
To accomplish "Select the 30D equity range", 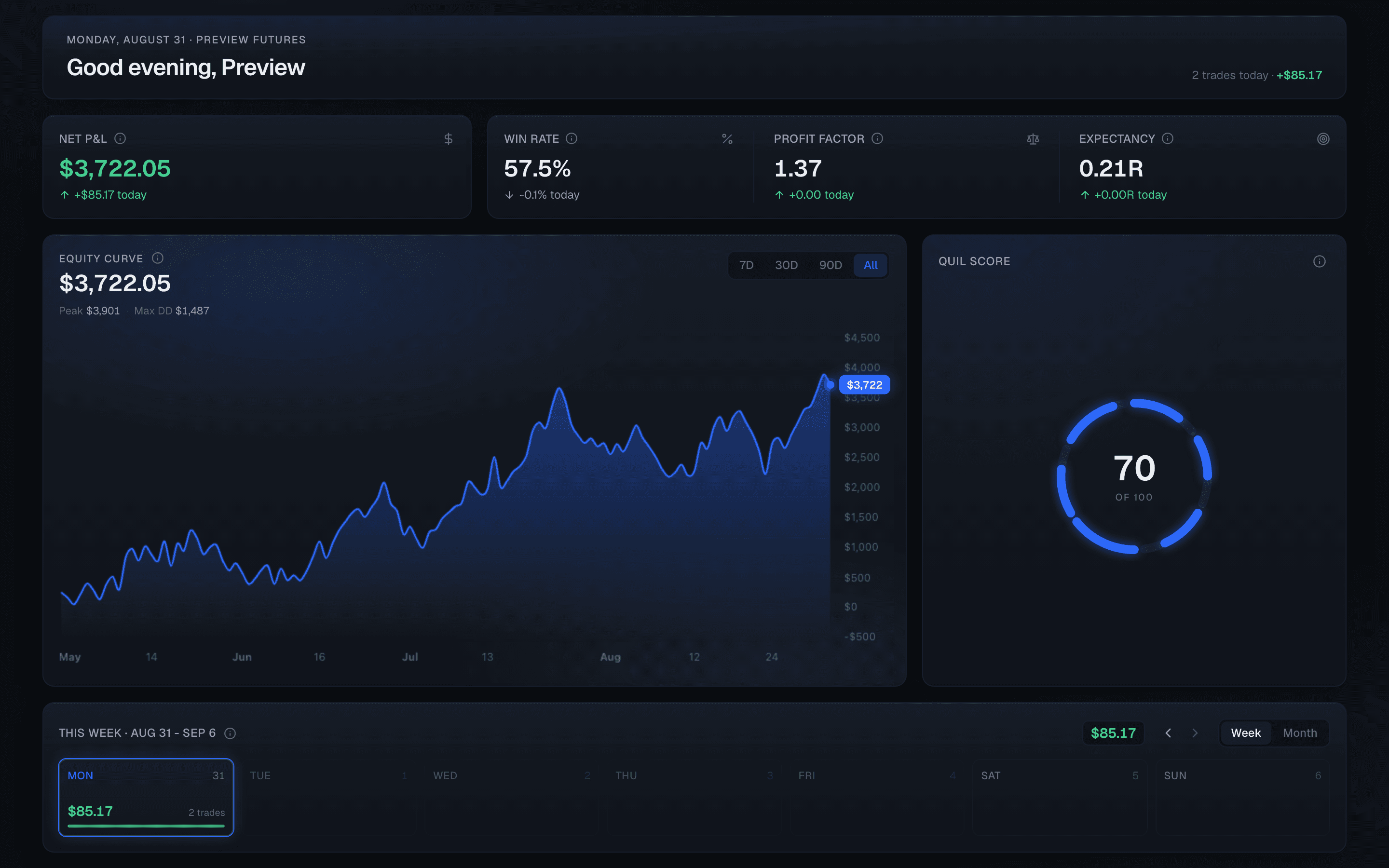I will click(x=786, y=265).
